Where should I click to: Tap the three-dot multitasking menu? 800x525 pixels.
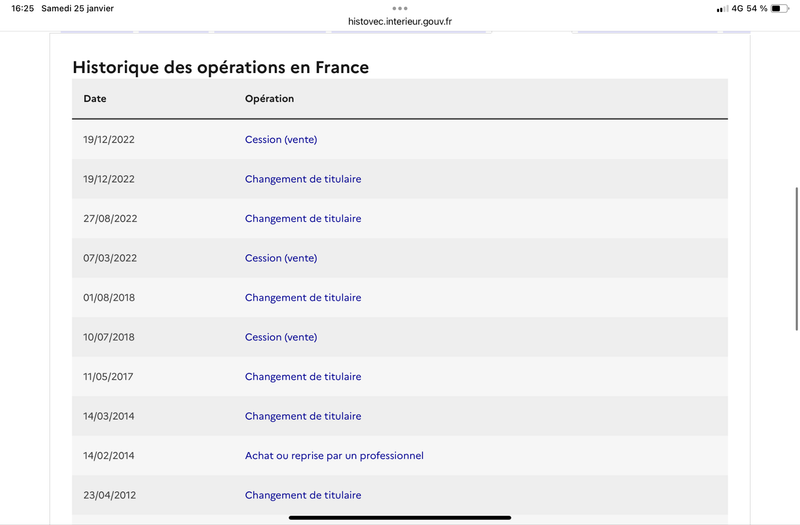coord(400,8)
